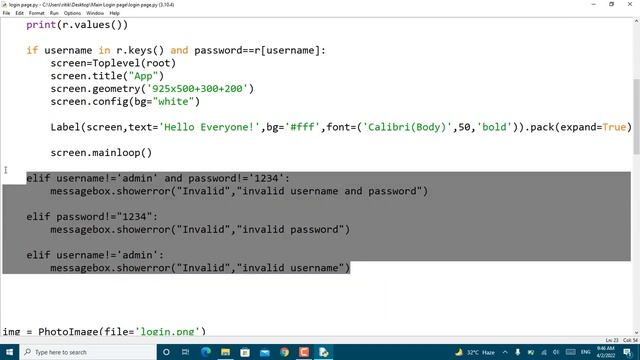The image size is (640, 360).
Task: Open the Format menu
Action: click(x=36, y=13)
